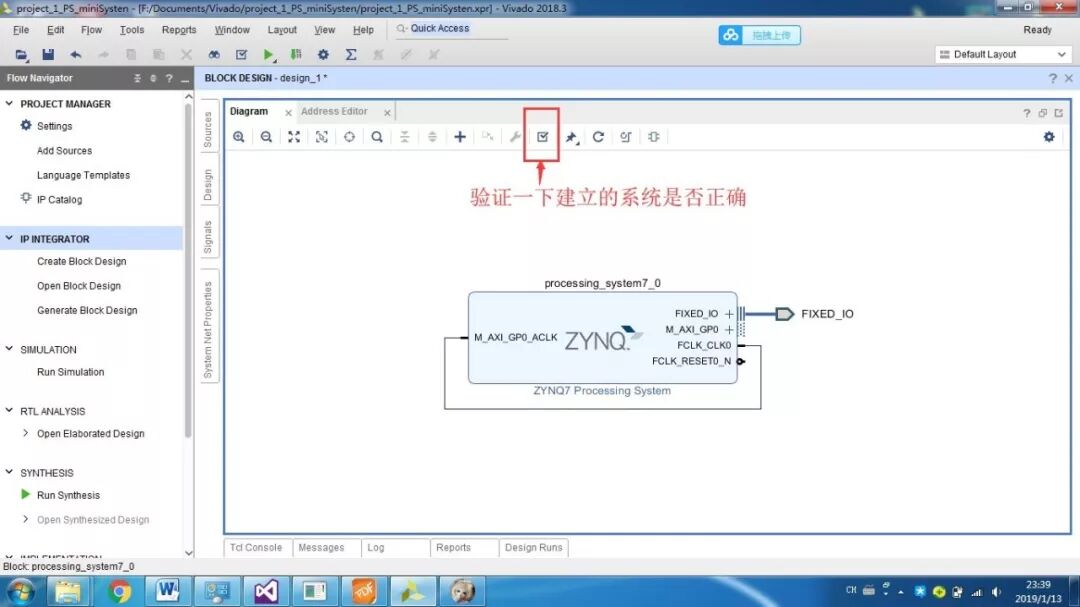This screenshot has width=1080, height=607.
Task: Click the Undo arrow in main toolbar
Action: point(76,54)
